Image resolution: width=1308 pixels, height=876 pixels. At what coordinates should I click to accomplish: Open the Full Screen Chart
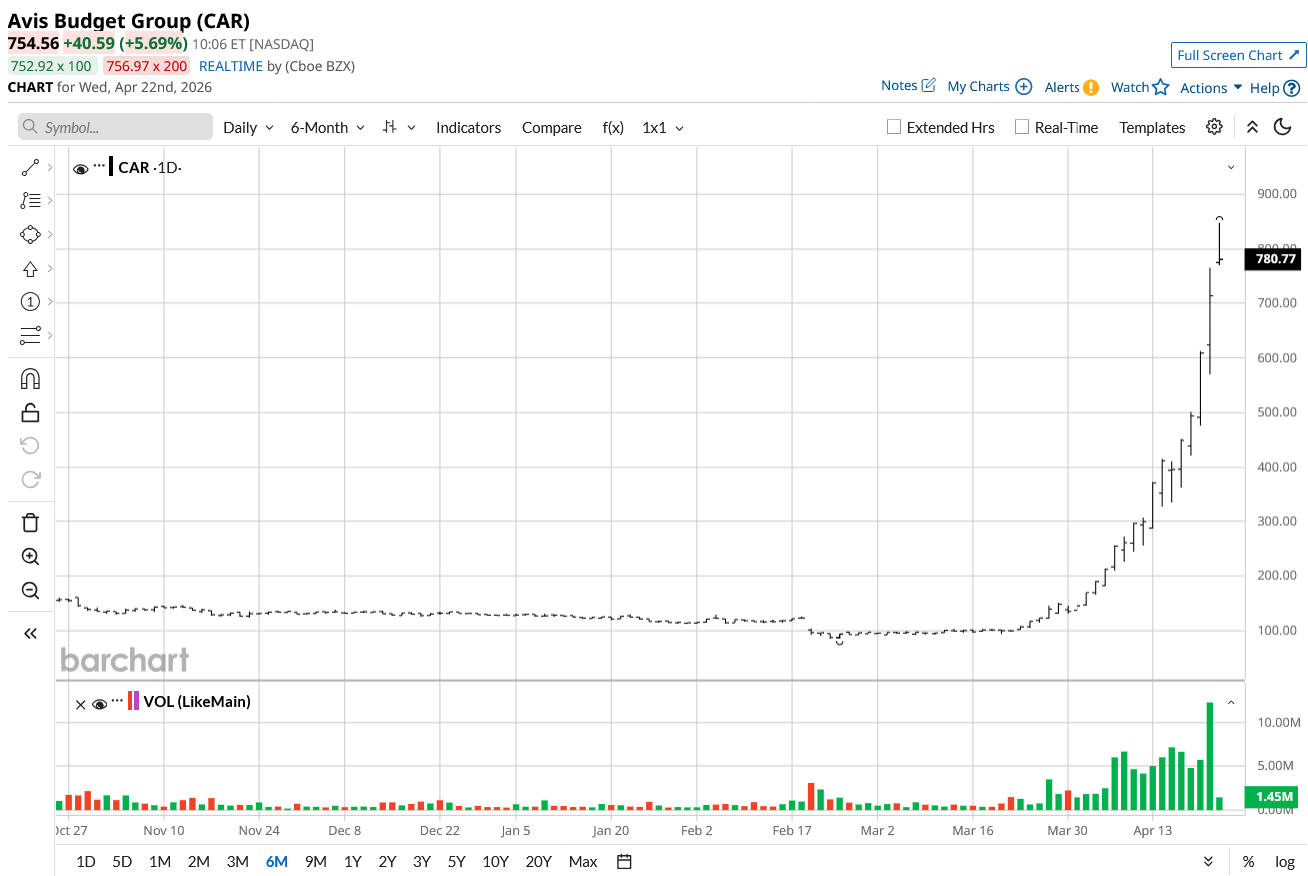(1239, 55)
